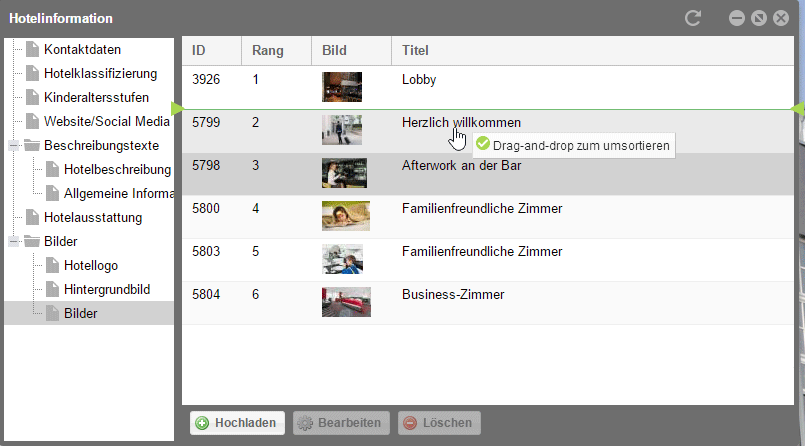This screenshot has width=805, height=446.
Task: Select the Business-Zimmer thumbnail image
Action: click(346, 302)
